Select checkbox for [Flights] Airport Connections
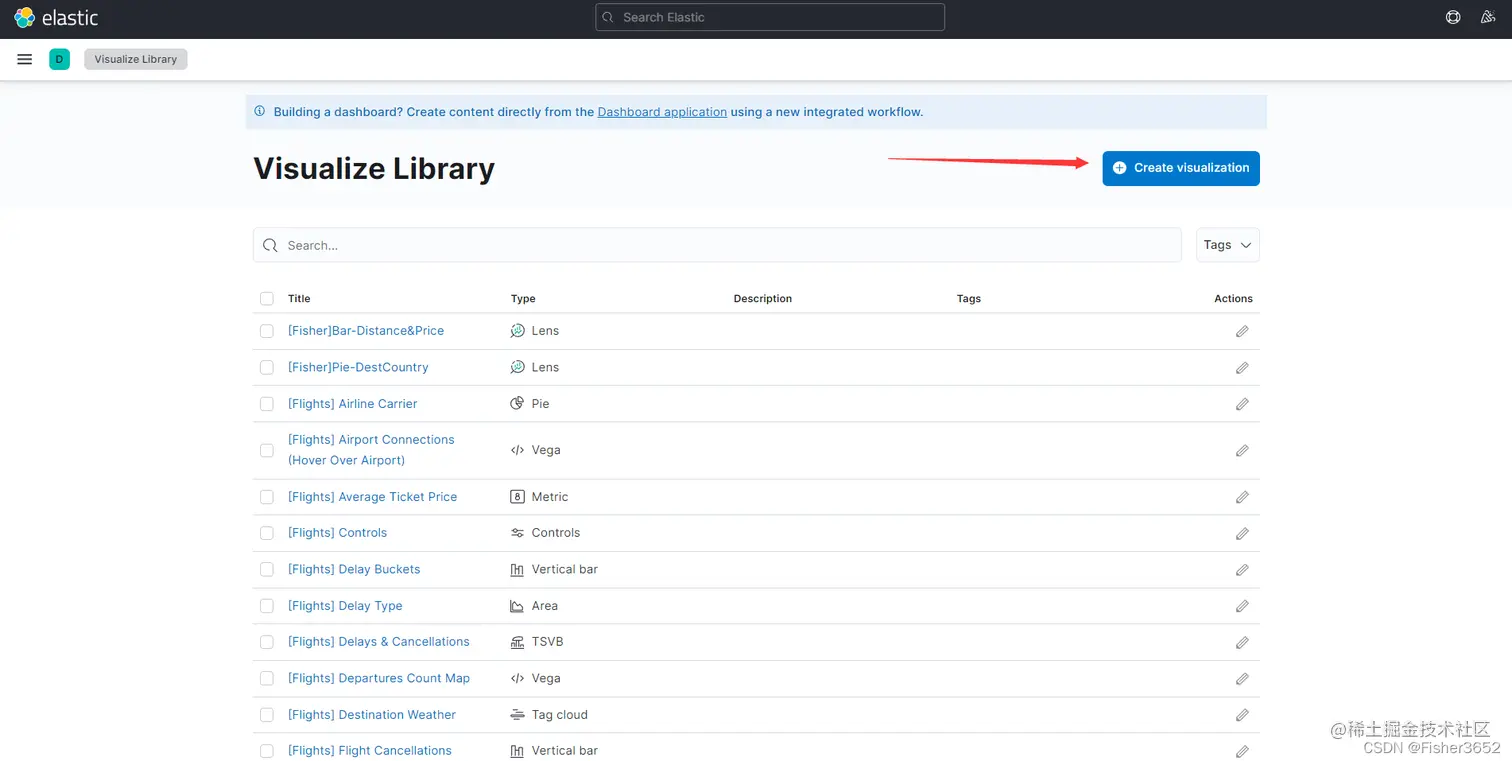Viewport: 1512px width, 761px height. pos(266,451)
